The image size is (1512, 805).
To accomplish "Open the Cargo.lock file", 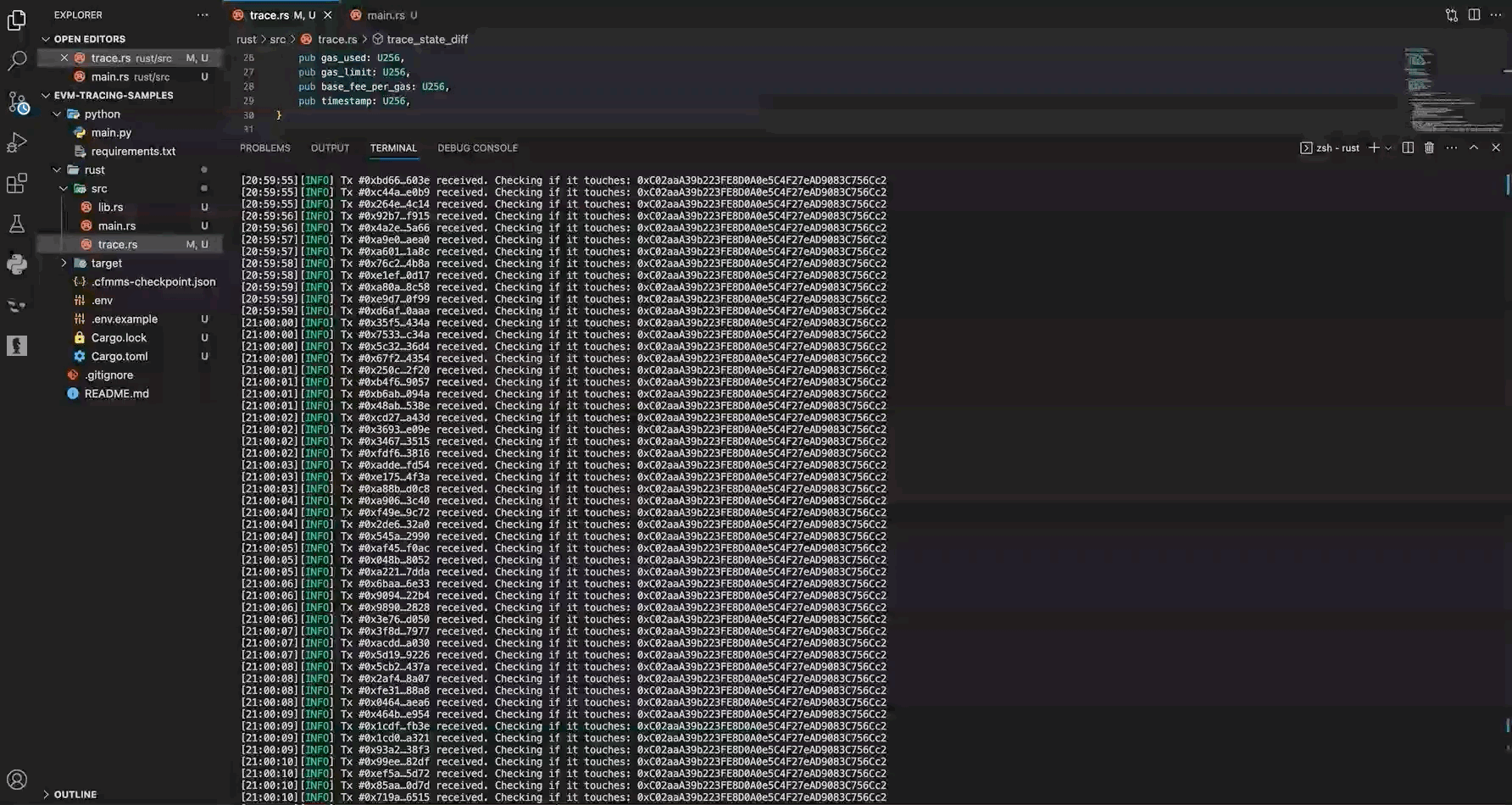I will [x=119, y=338].
